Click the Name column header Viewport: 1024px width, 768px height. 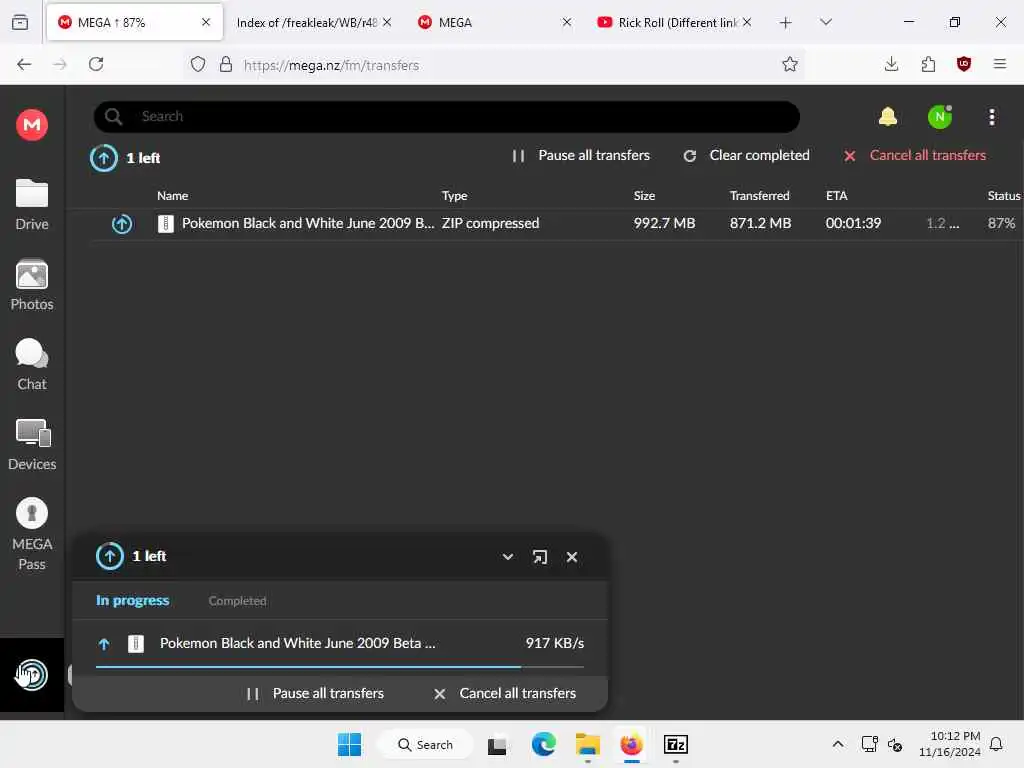[x=172, y=196]
